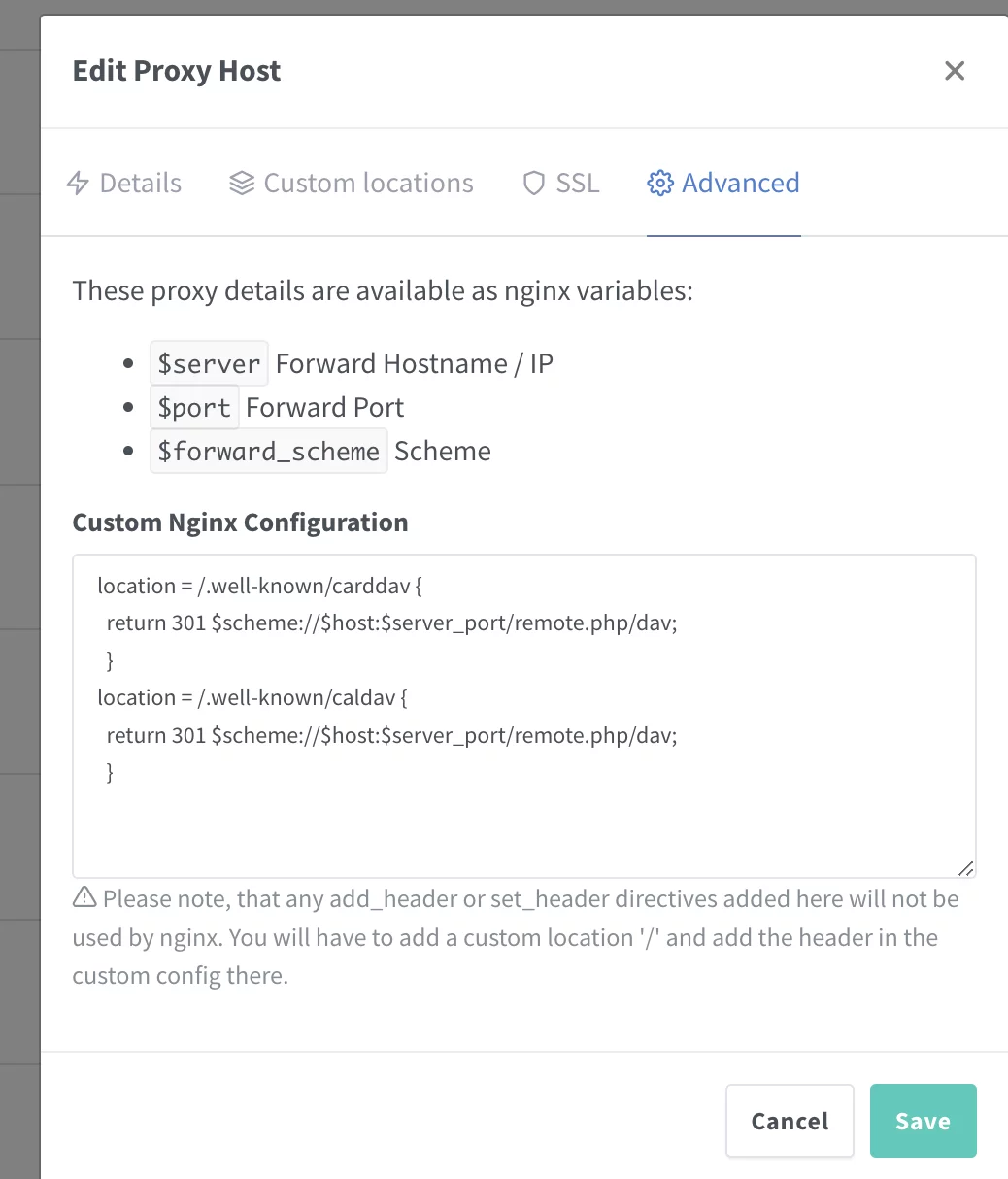Click the textarea resize handle corner

(x=966, y=868)
